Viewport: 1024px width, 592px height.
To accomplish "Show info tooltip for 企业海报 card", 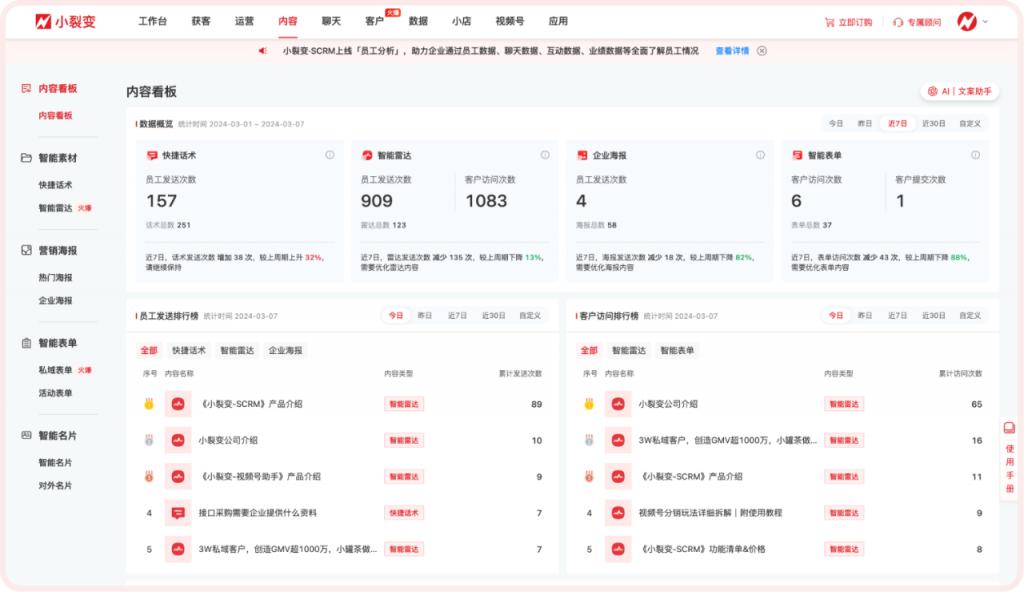I will coord(760,155).
